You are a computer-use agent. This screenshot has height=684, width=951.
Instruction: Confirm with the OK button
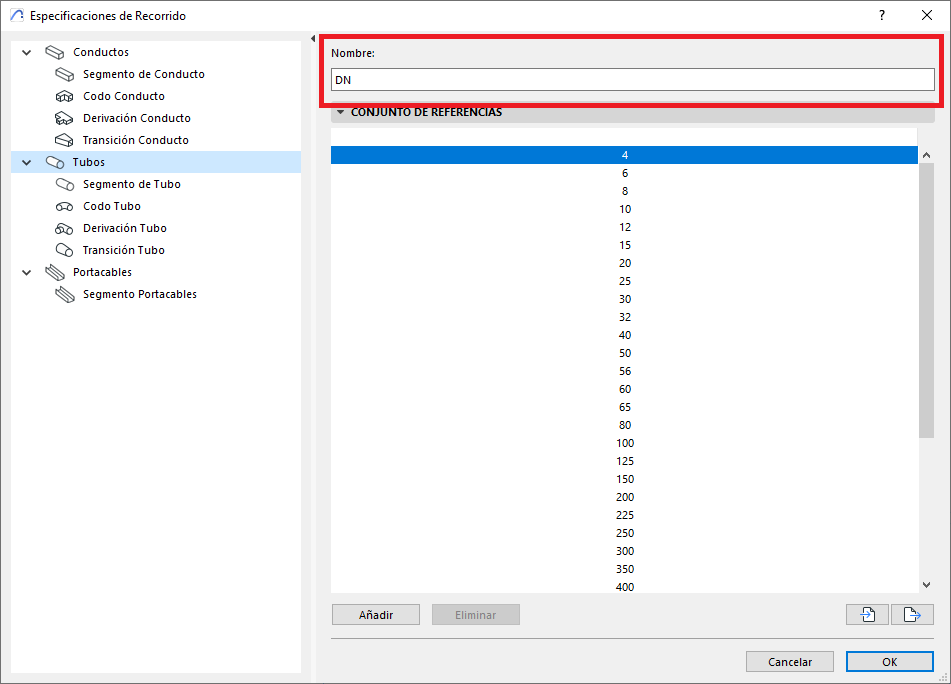pos(889,662)
